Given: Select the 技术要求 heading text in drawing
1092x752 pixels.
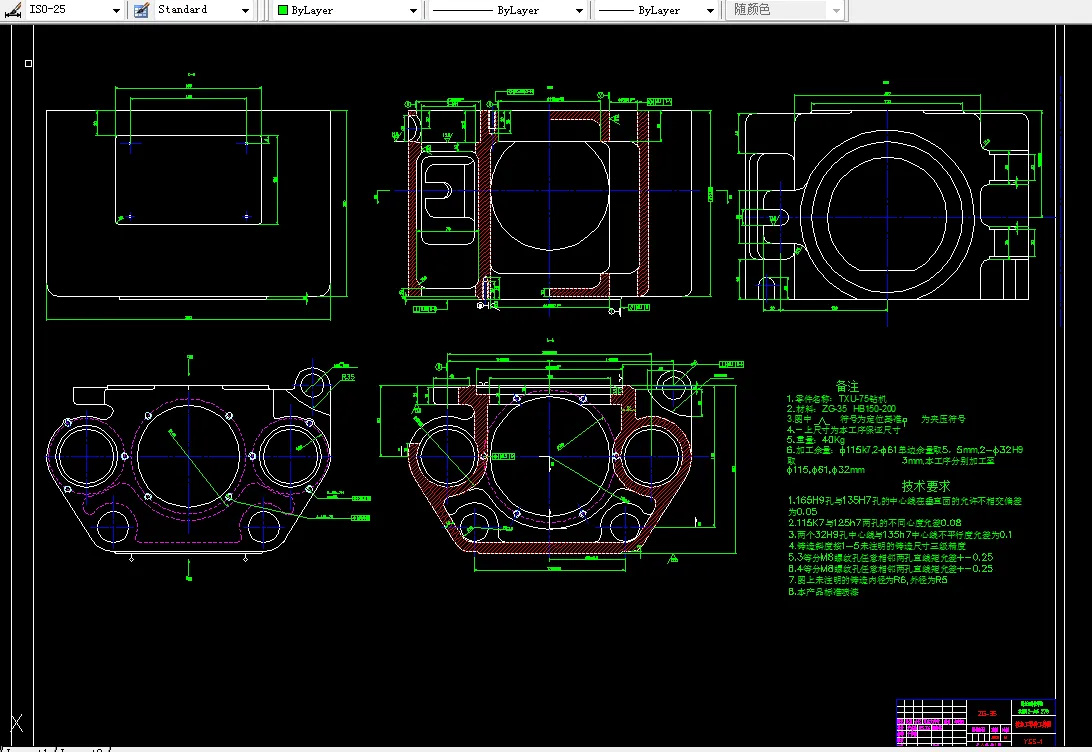Looking at the screenshot, I should (x=926, y=485).
